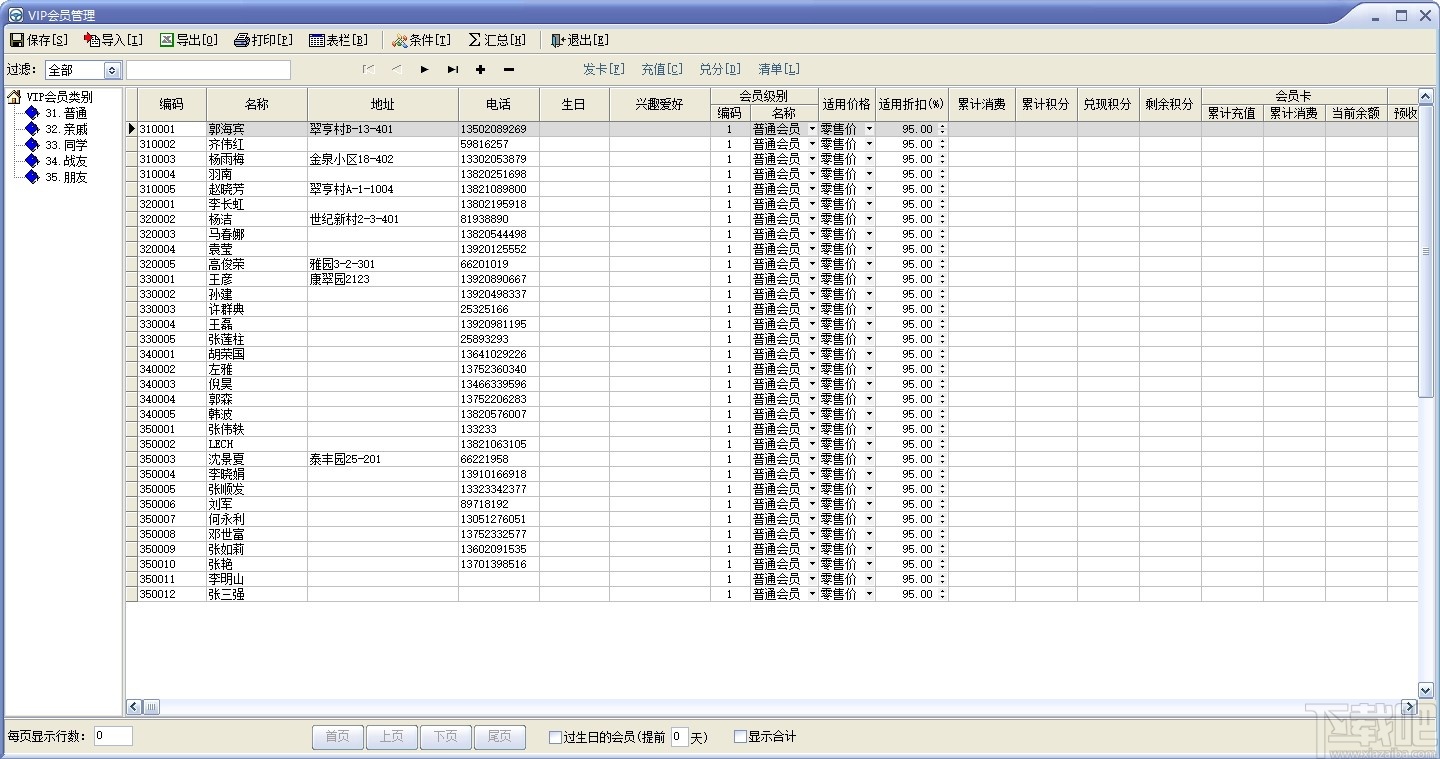The image size is (1440, 759).
Task: Open the 零售价 price dropdown for 郭海宾
Action: tap(867, 129)
